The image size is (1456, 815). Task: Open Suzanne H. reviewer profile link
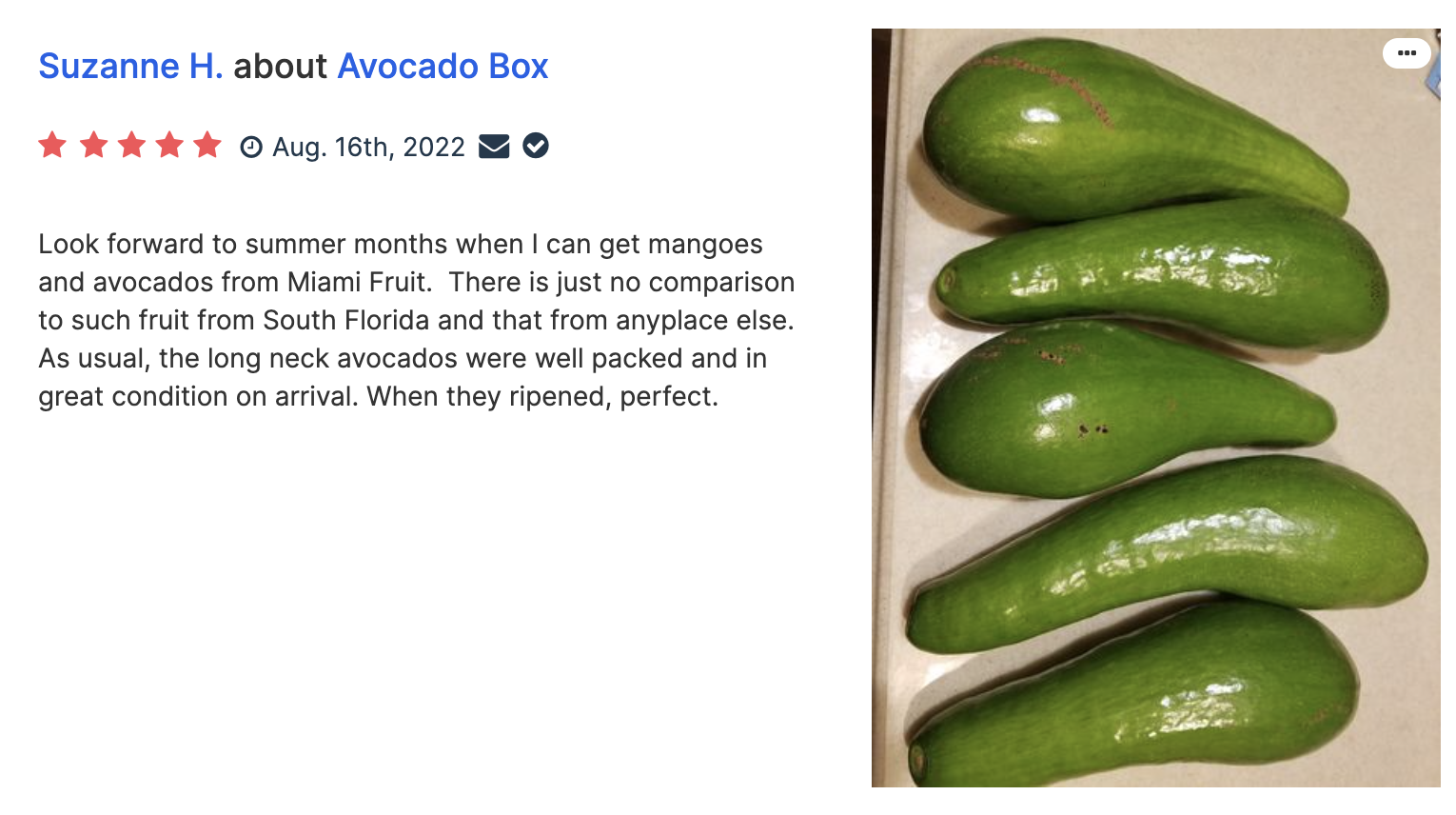(x=130, y=66)
